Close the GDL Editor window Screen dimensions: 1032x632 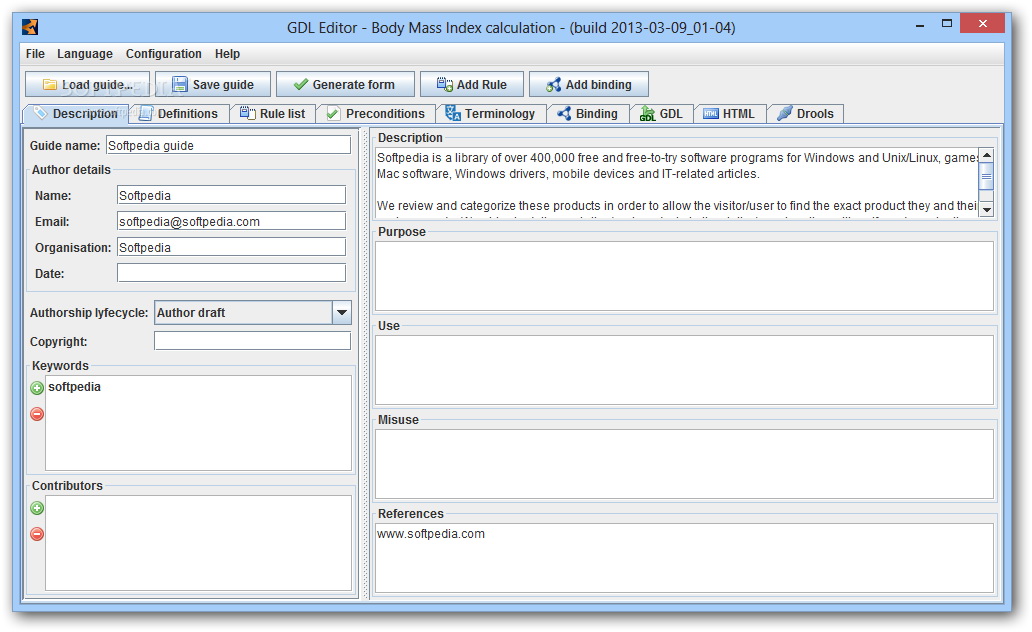tap(982, 24)
